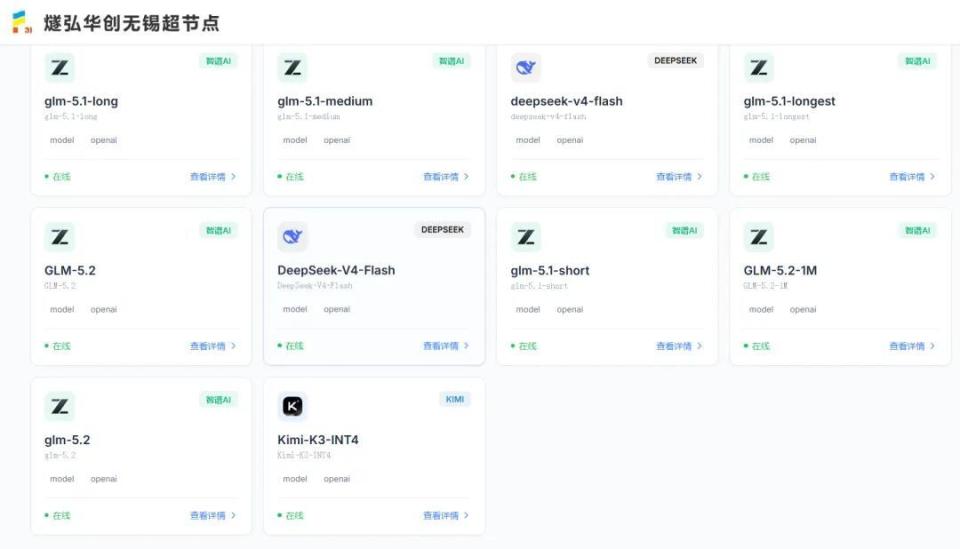The image size is (960, 549).
Task: Click the model tag on glm-5.1-medium
Action: click(x=295, y=140)
